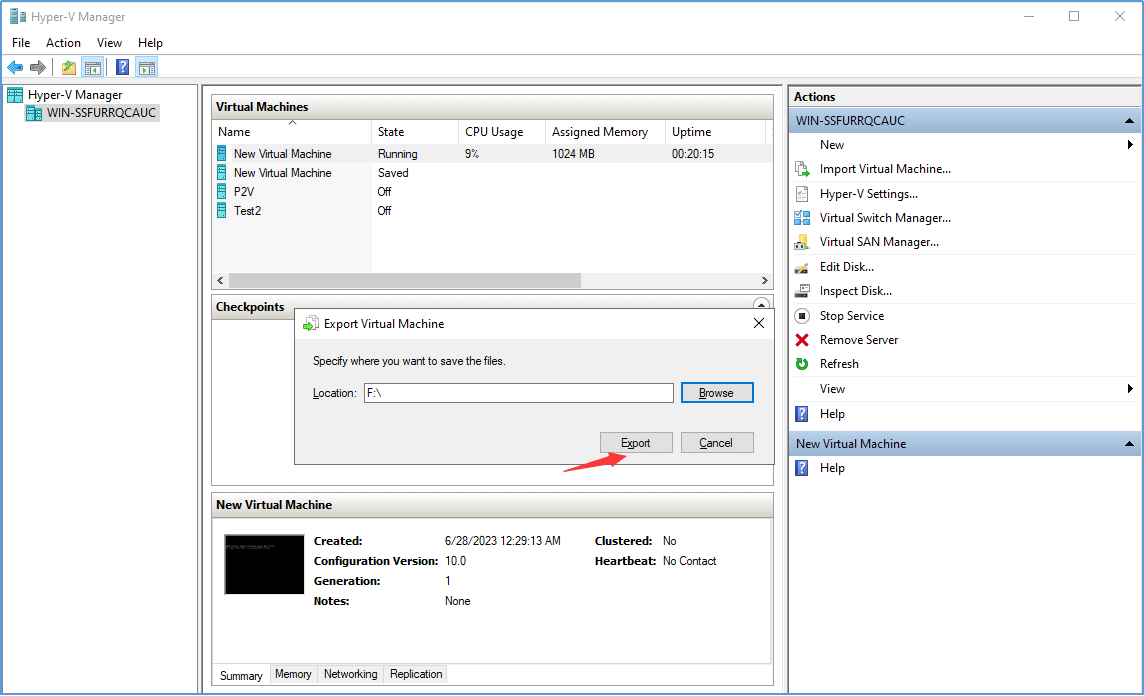This screenshot has width=1144, height=696.
Task: Click Browse to choose export location
Action: click(x=716, y=393)
